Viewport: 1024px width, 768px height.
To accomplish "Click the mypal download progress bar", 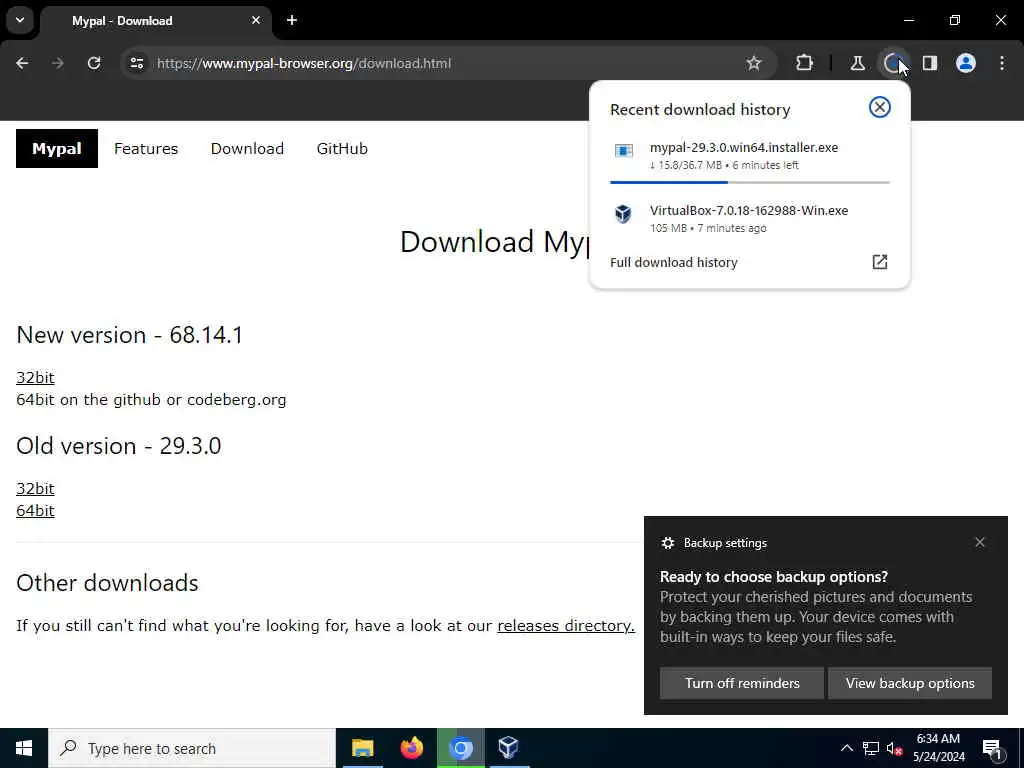I will coord(750,182).
